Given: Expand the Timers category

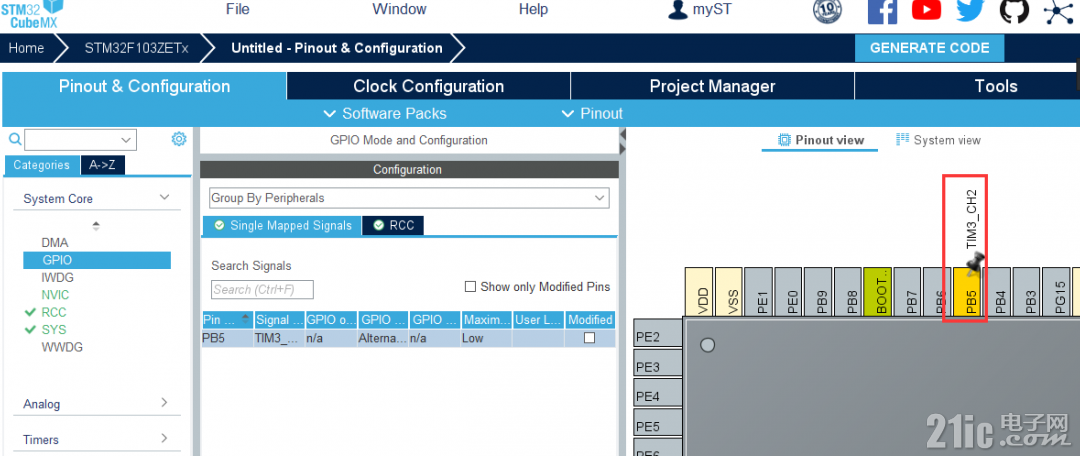Looking at the screenshot, I should [x=165, y=438].
